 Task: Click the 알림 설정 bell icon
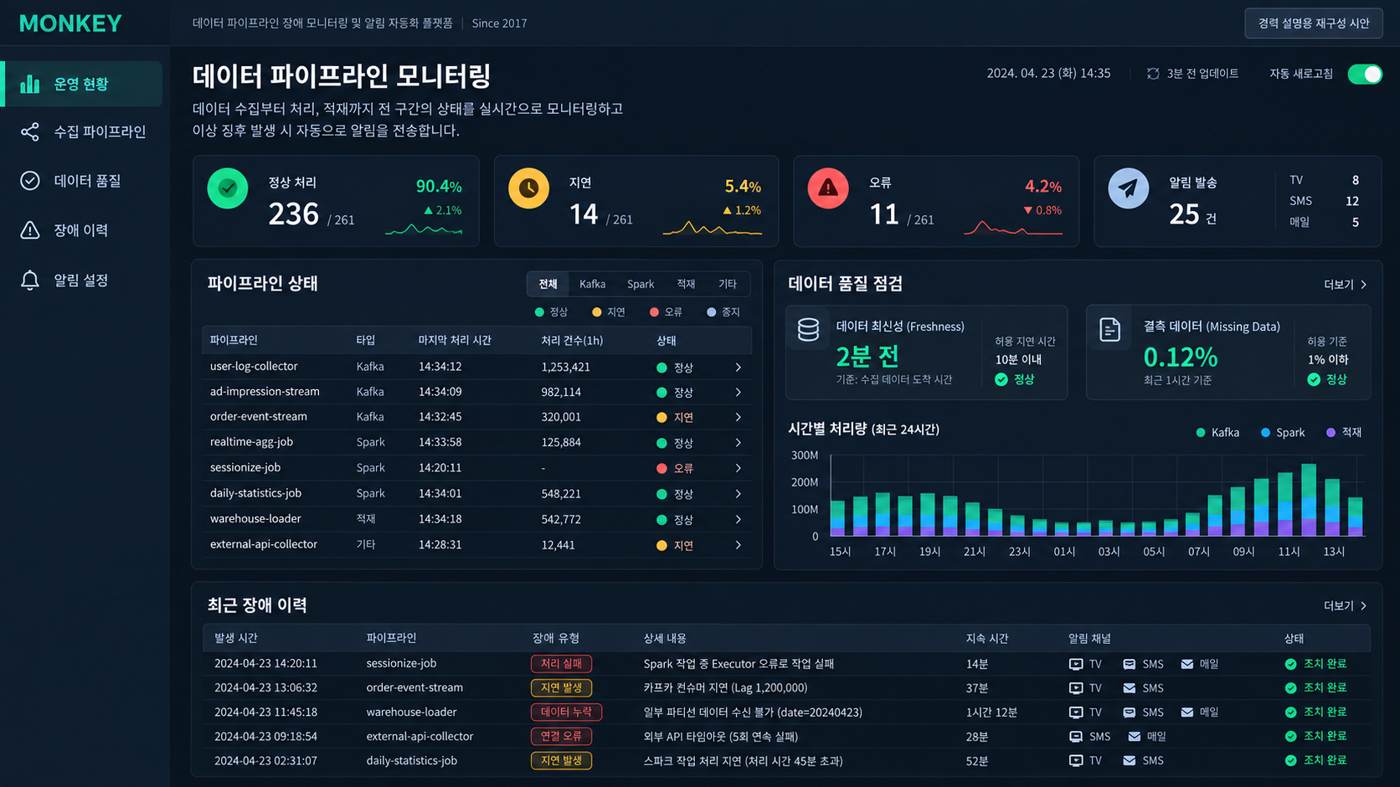[x=30, y=280]
